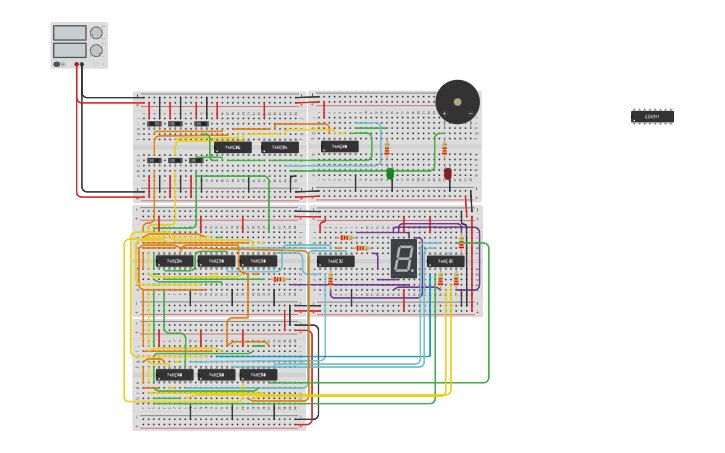Select the leftmost IC on the top-left breadboard
Image resolution: width=725 pixels, height=453 pixels.
pyautogui.click(x=233, y=147)
